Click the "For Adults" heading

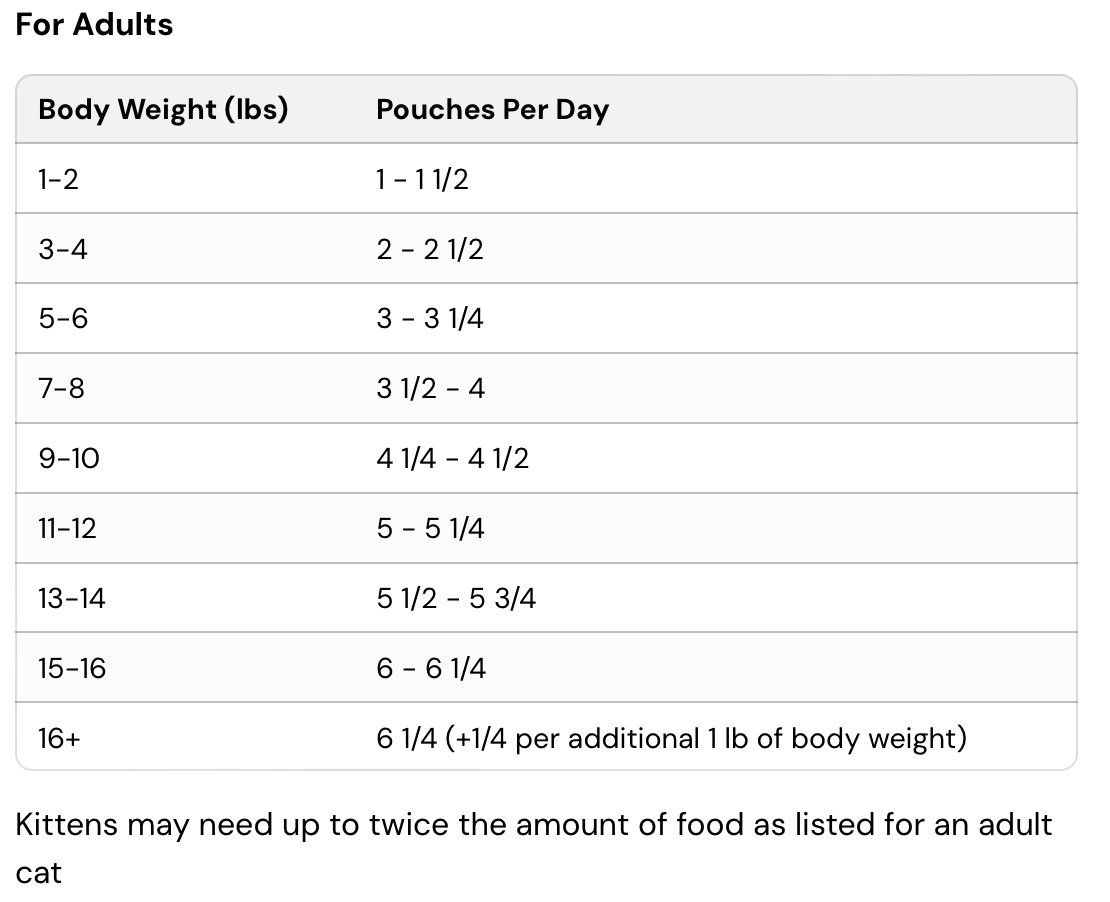94,24
